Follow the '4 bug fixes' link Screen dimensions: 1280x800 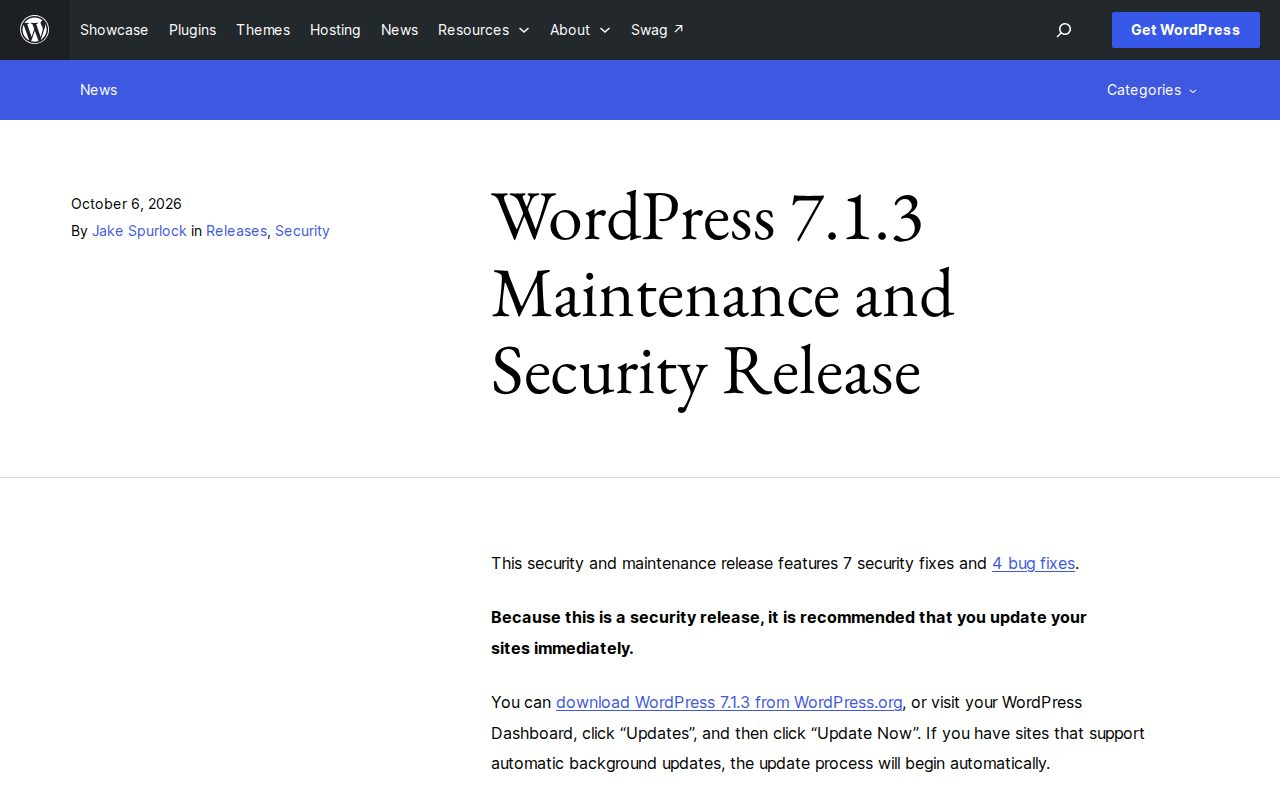[1033, 563]
